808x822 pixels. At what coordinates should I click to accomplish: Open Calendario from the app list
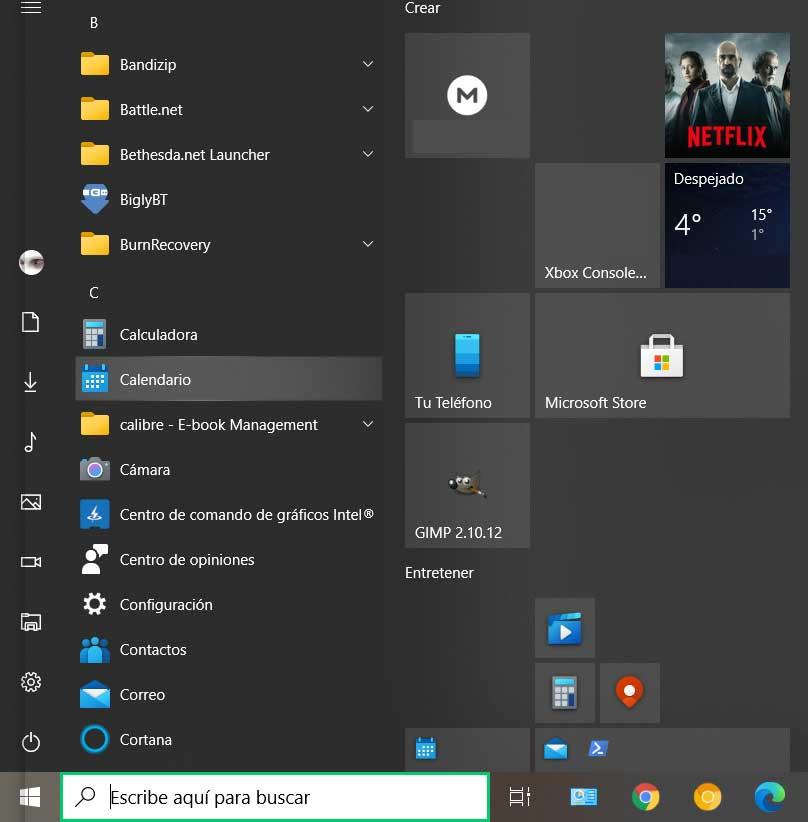click(229, 379)
